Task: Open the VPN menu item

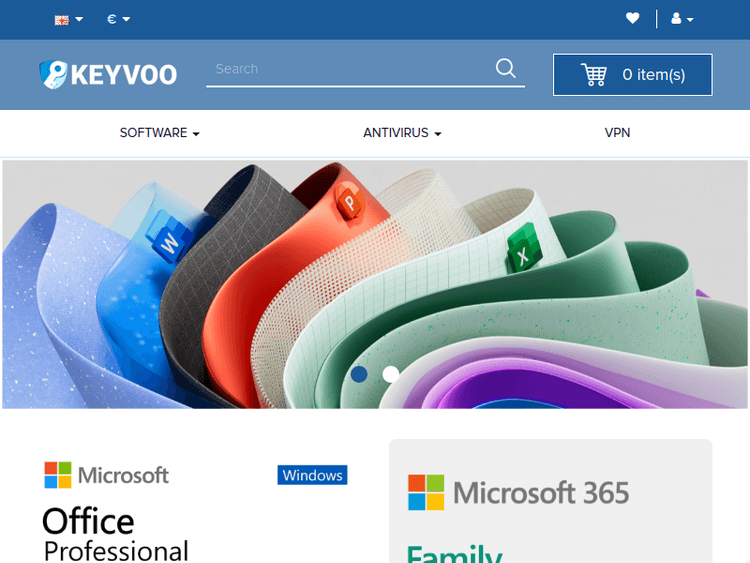Action: tap(617, 133)
